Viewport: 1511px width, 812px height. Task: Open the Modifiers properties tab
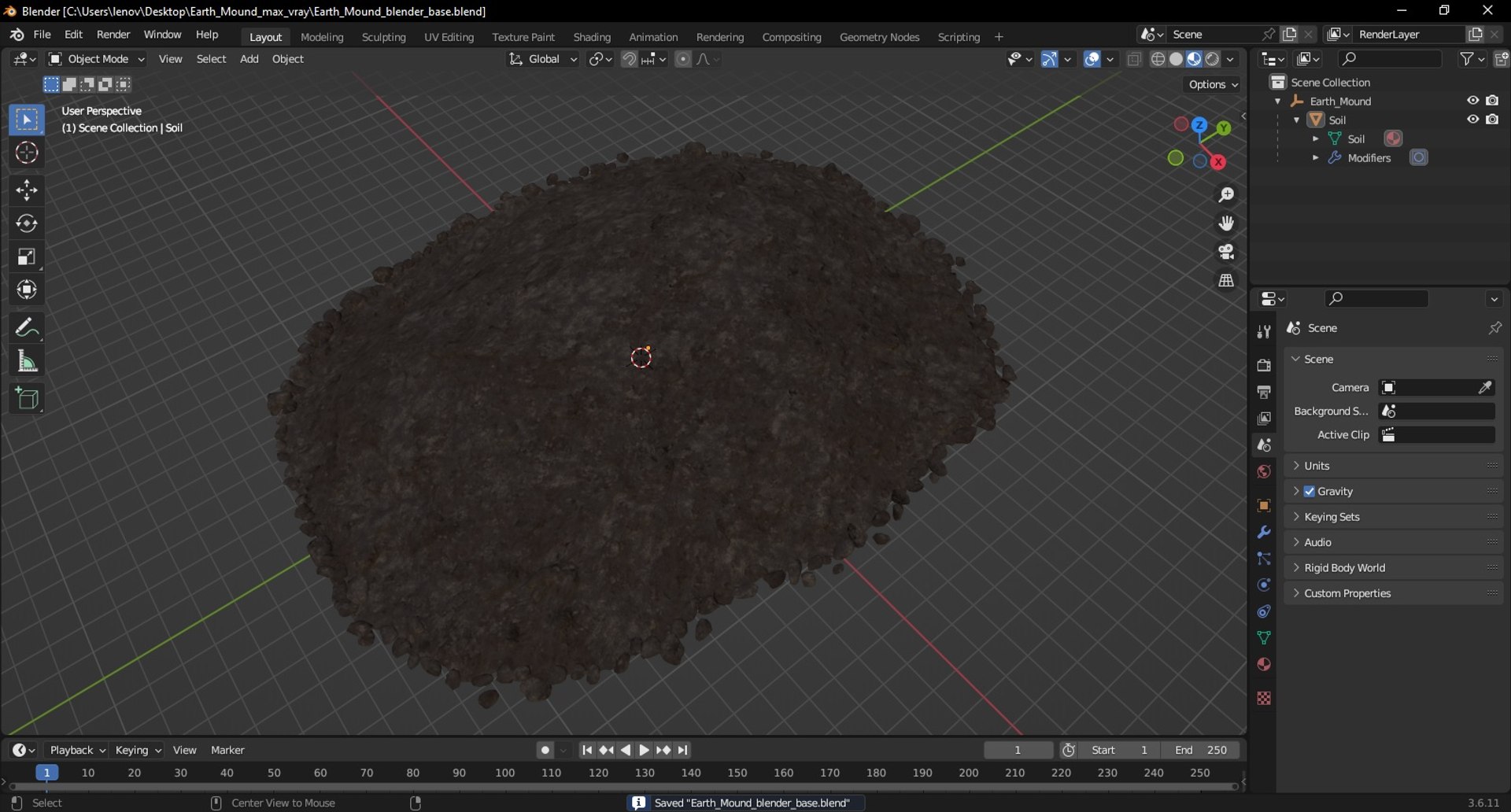(x=1264, y=533)
